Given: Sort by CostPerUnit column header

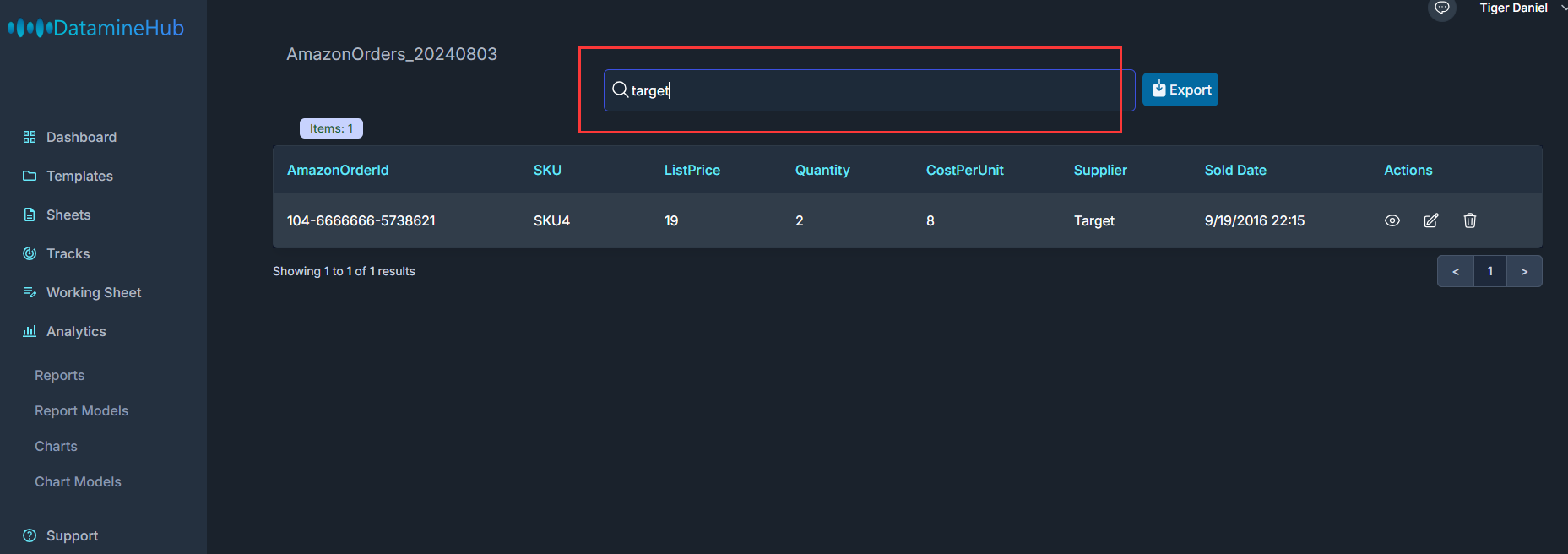Looking at the screenshot, I should tap(965, 170).
